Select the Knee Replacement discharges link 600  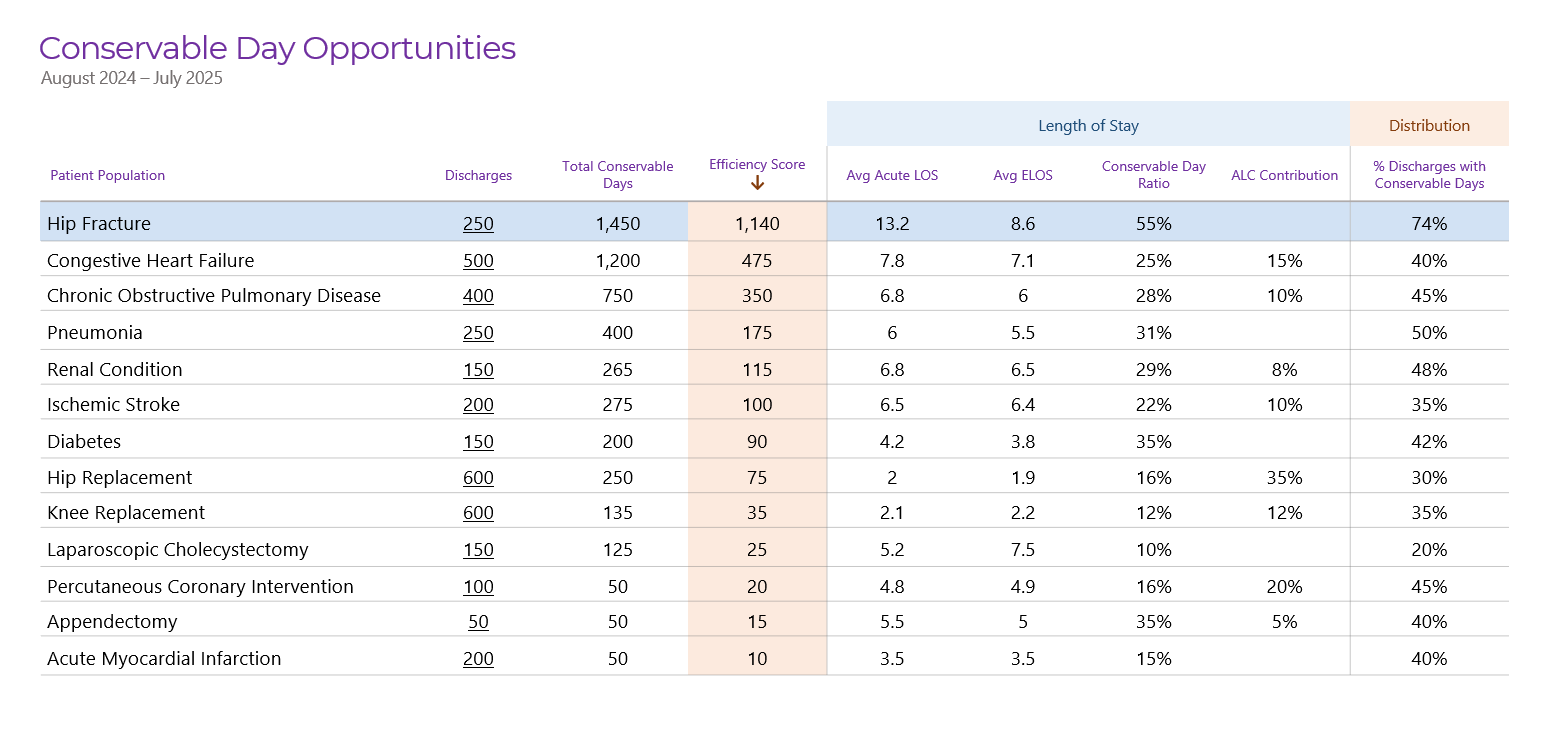coord(478,513)
